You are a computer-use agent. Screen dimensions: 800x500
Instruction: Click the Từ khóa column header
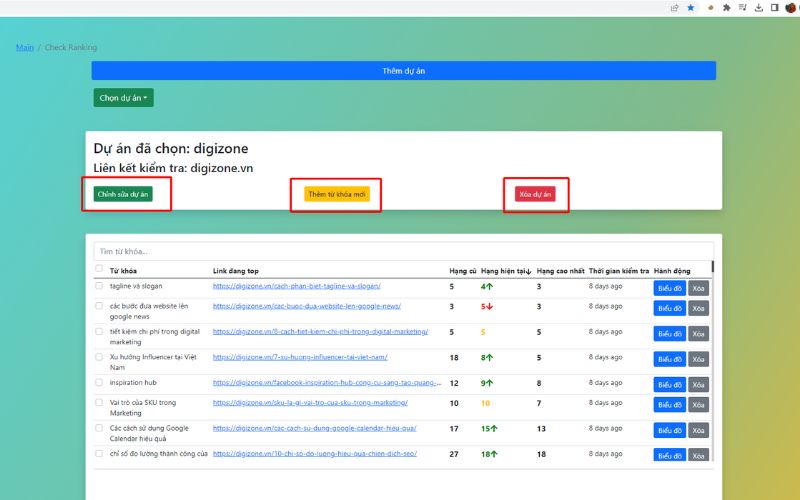(x=123, y=271)
